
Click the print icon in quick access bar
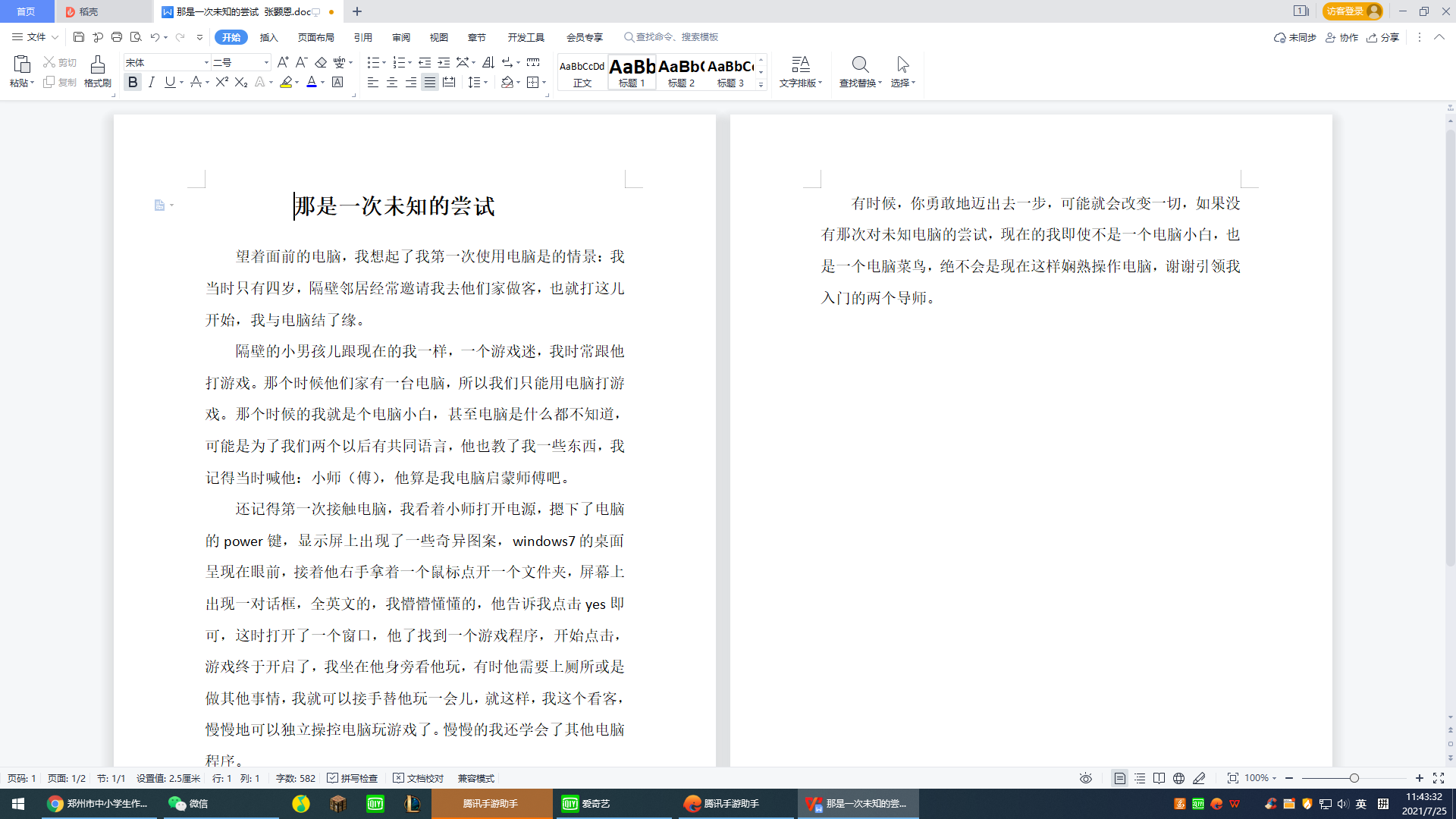116,36
